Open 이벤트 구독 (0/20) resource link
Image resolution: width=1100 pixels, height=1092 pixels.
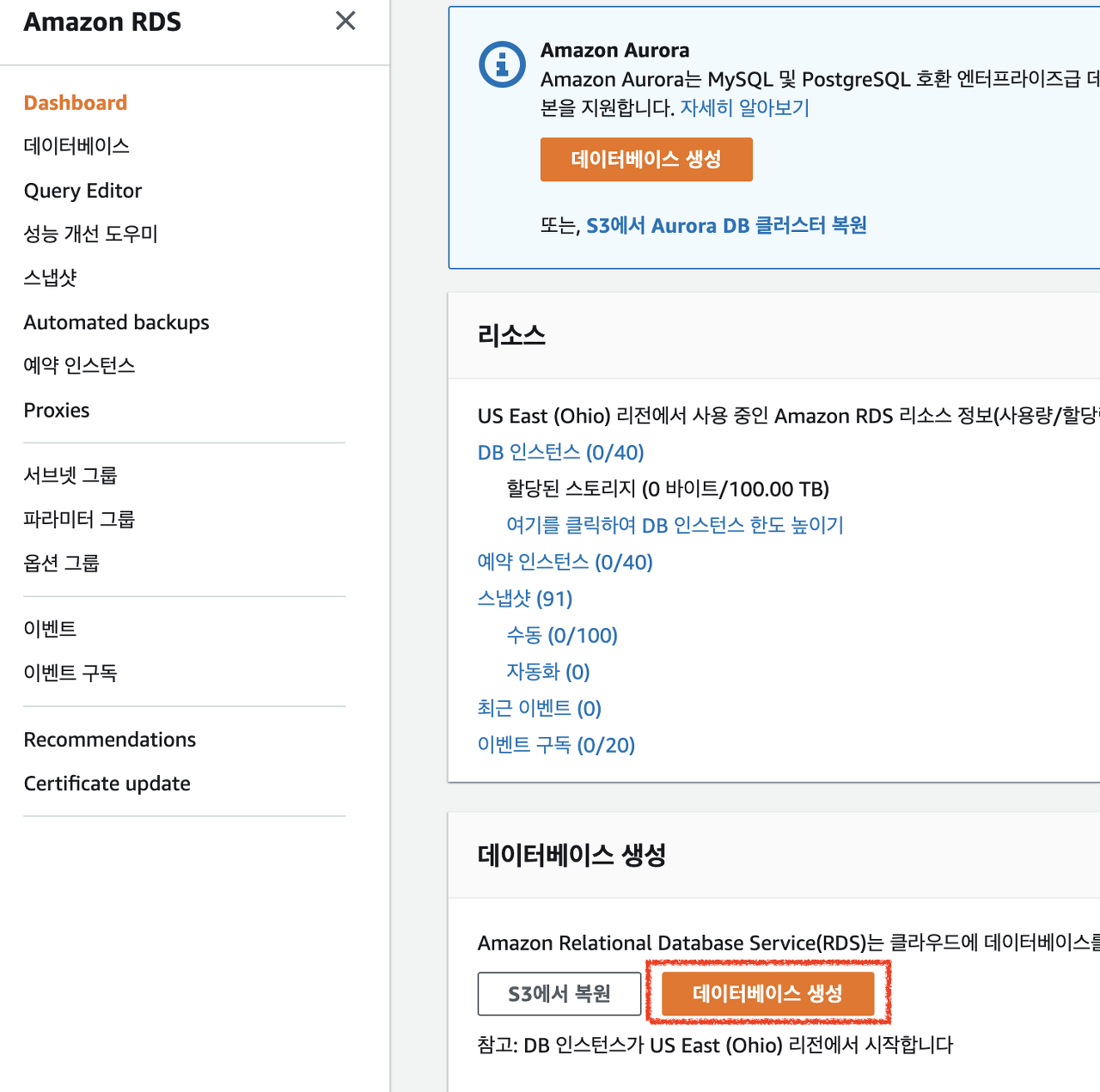pyautogui.click(x=557, y=745)
